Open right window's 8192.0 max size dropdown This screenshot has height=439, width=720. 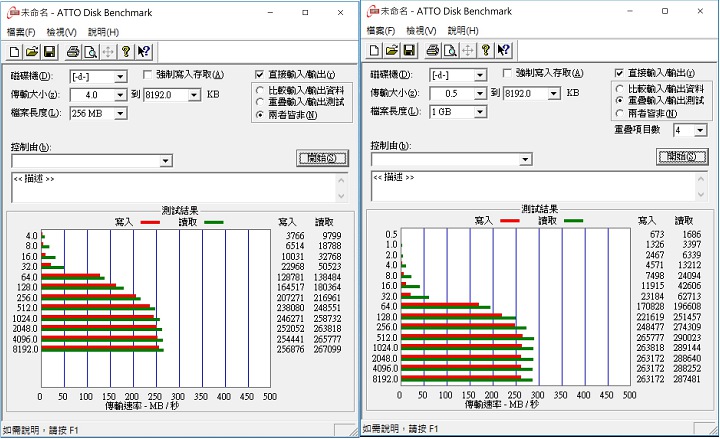[554, 94]
